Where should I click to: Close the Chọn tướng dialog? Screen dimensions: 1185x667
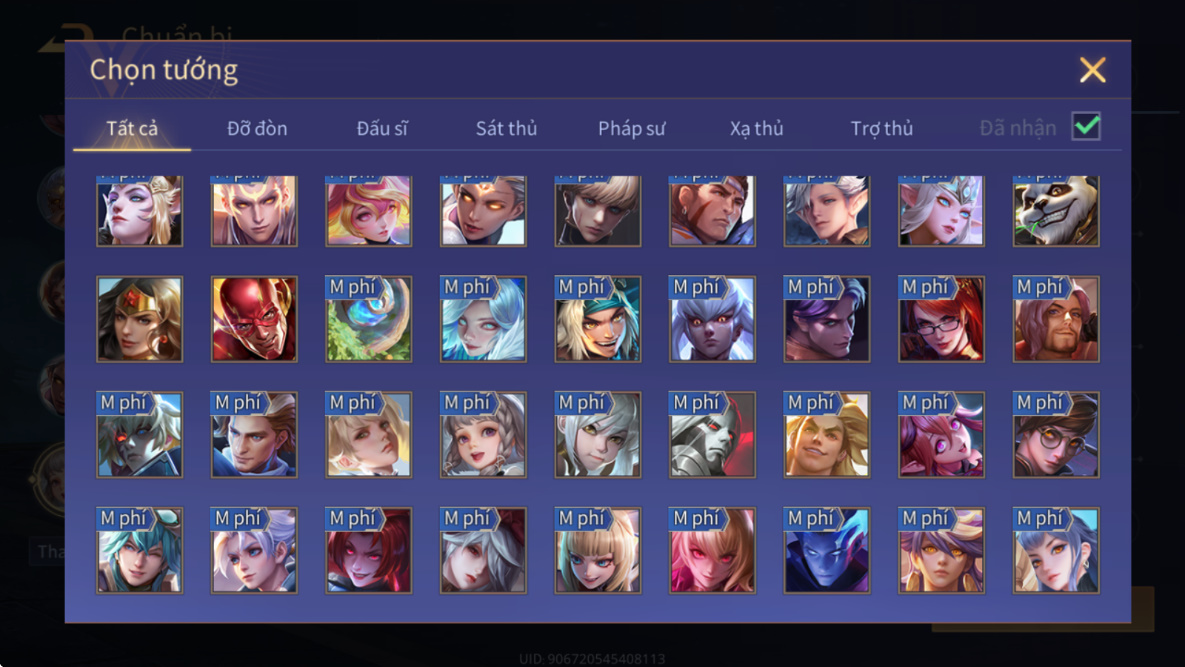tap(1092, 70)
